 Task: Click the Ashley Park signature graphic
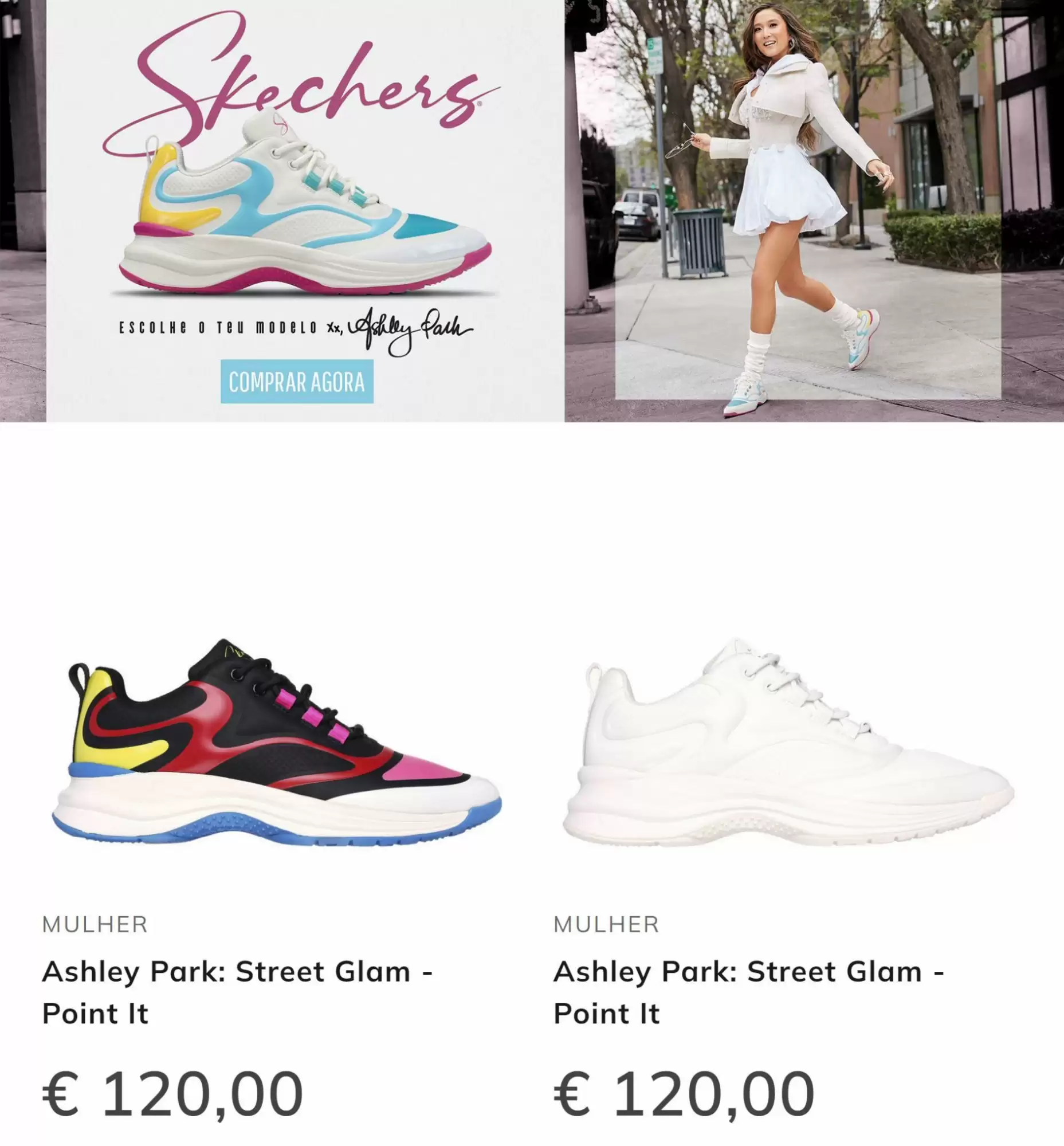(x=409, y=331)
